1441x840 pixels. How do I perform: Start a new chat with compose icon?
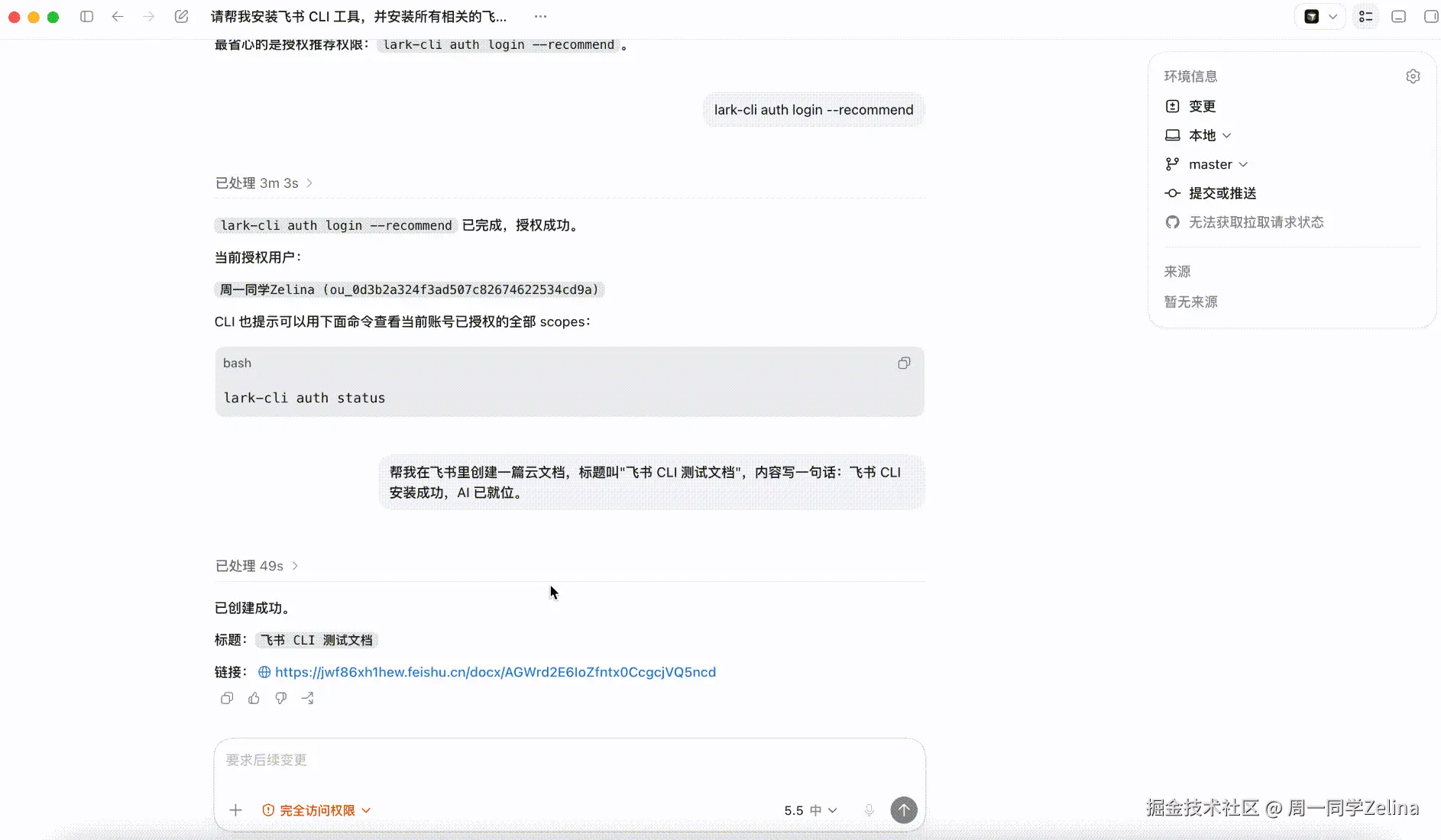pos(181,16)
